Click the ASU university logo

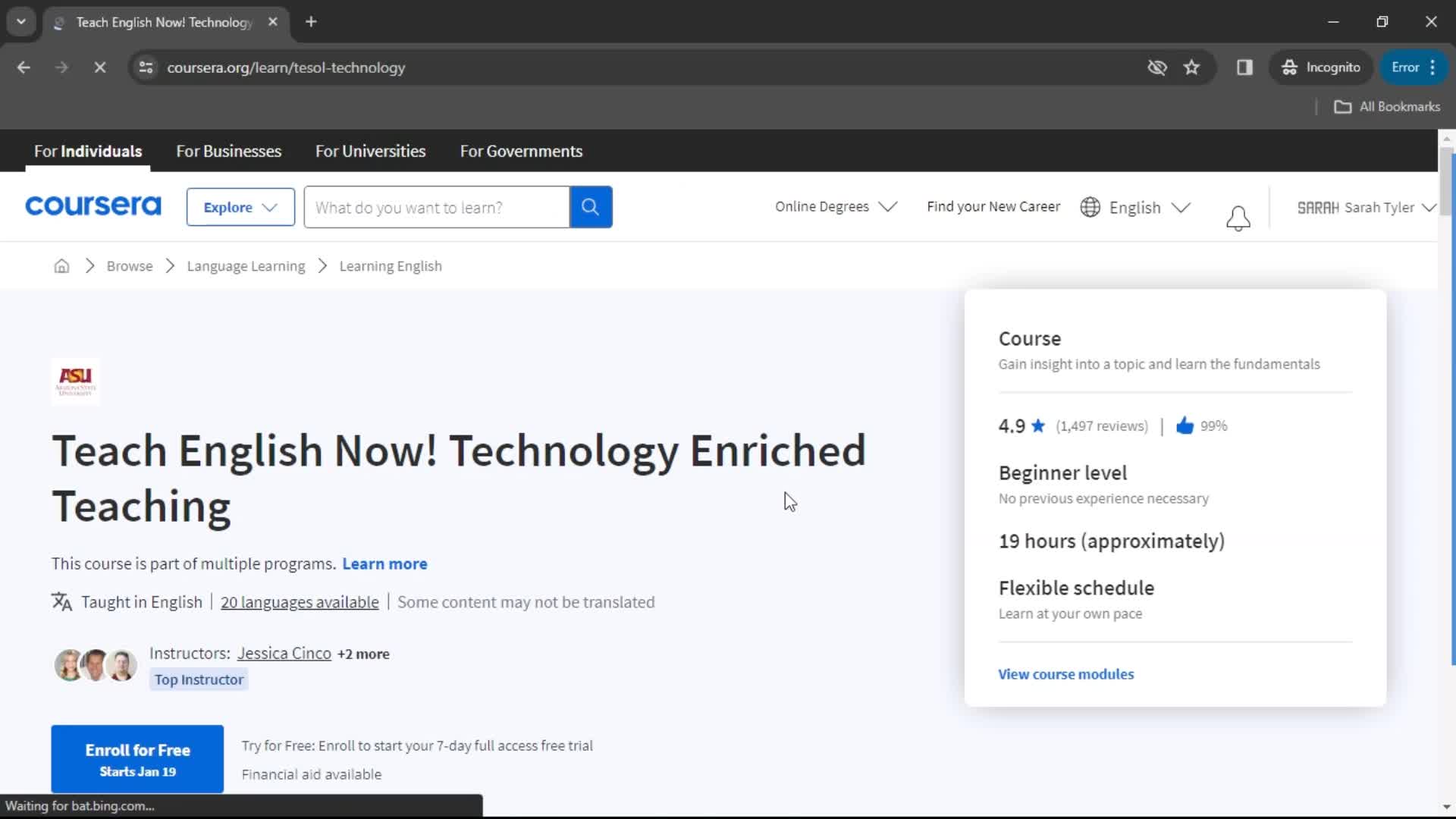76,381
